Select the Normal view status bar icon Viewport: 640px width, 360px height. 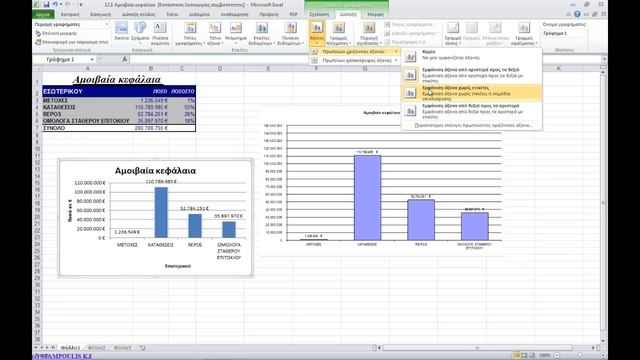(516, 356)
